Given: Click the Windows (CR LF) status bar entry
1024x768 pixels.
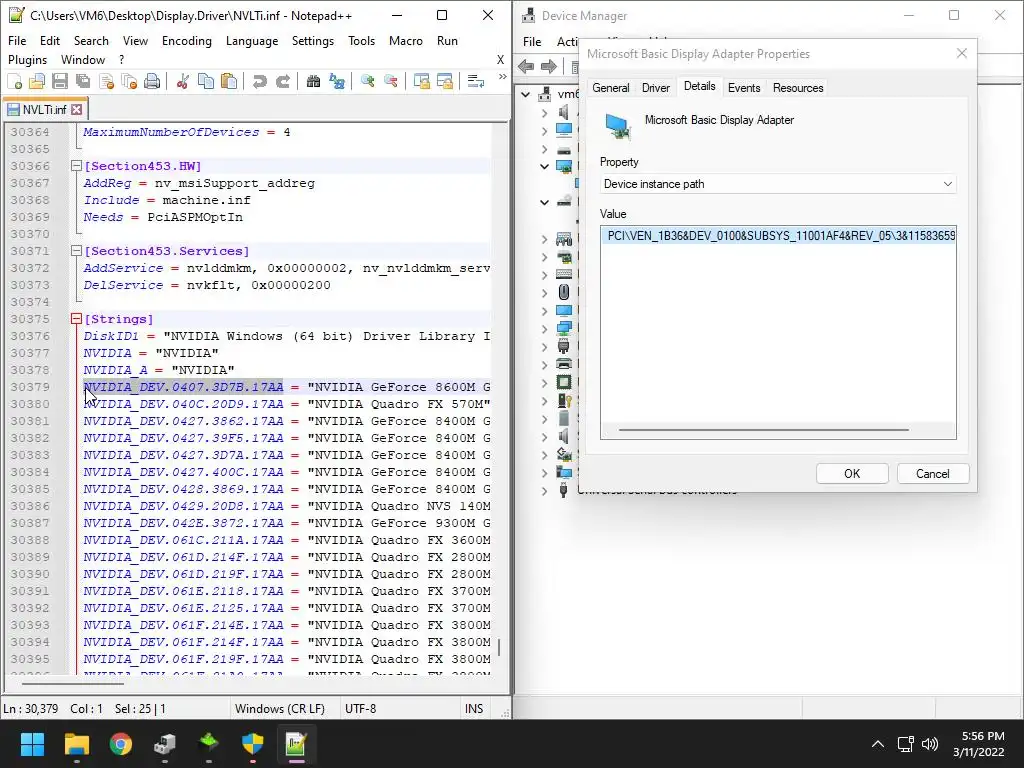Looking at the screenshot, I should pos(280,709).
